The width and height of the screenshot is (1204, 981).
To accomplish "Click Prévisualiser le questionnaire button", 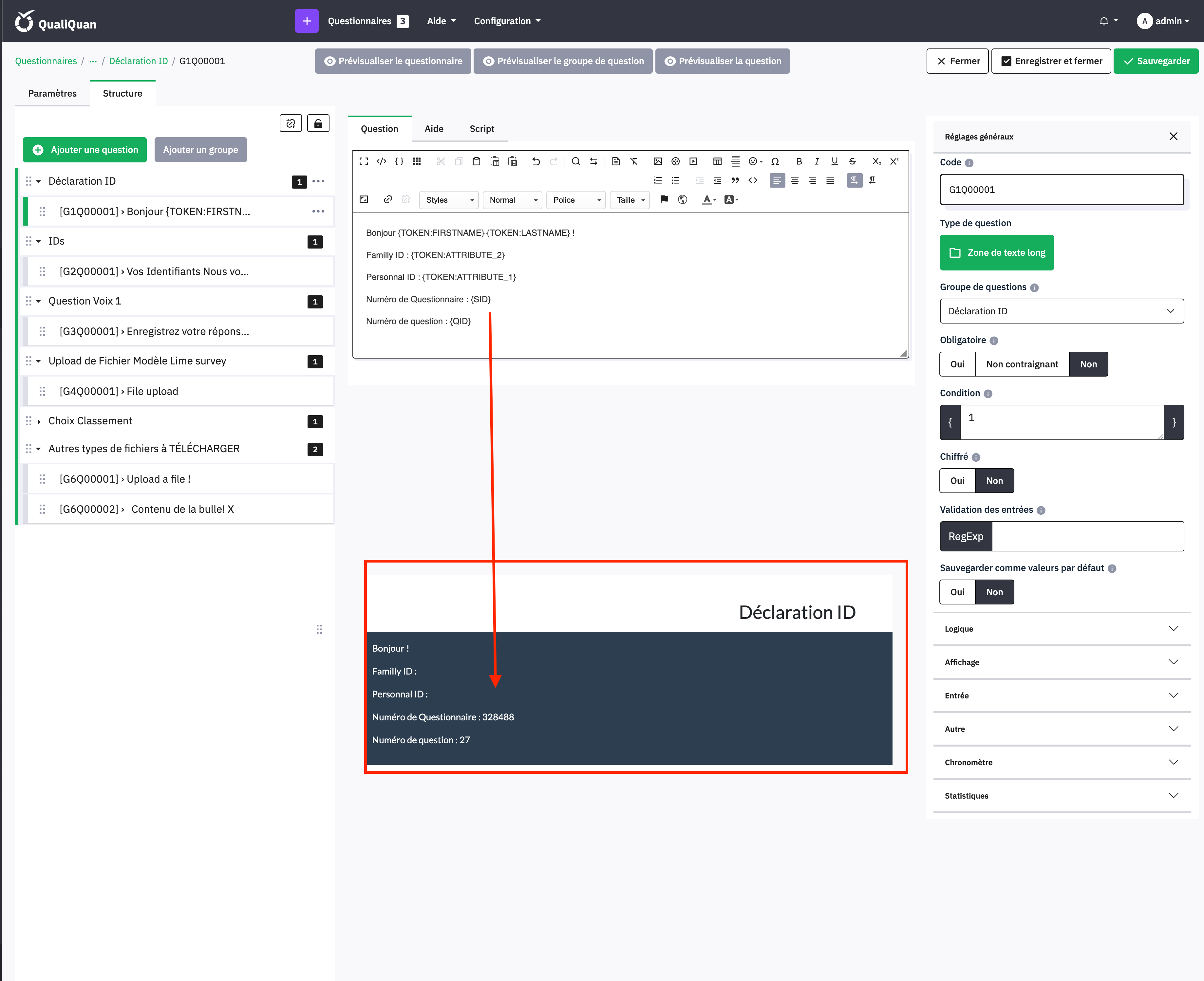I will (393, 61).
